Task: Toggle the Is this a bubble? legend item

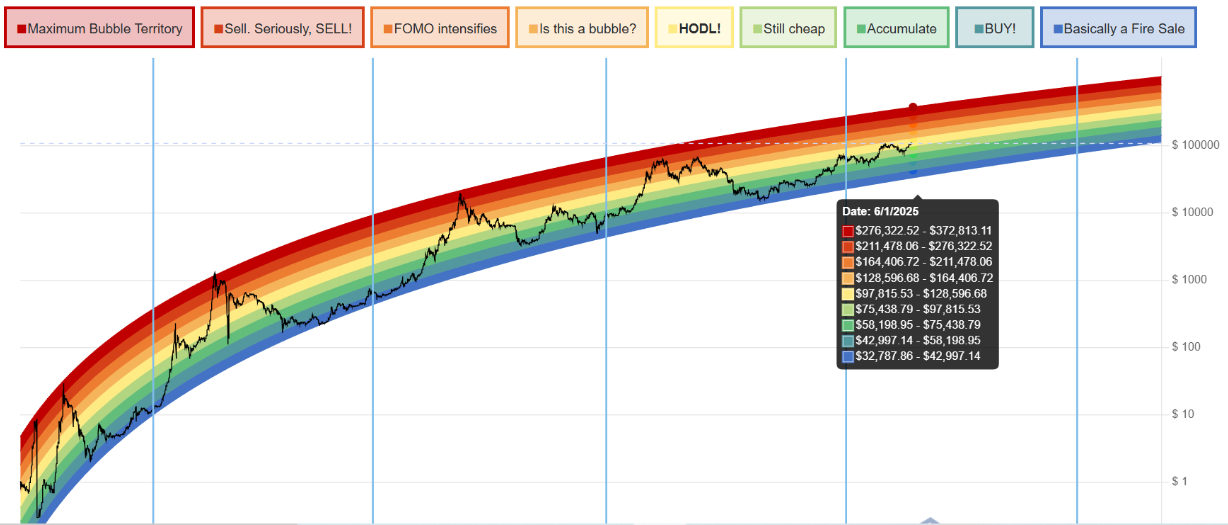Action: click(582, 28)
